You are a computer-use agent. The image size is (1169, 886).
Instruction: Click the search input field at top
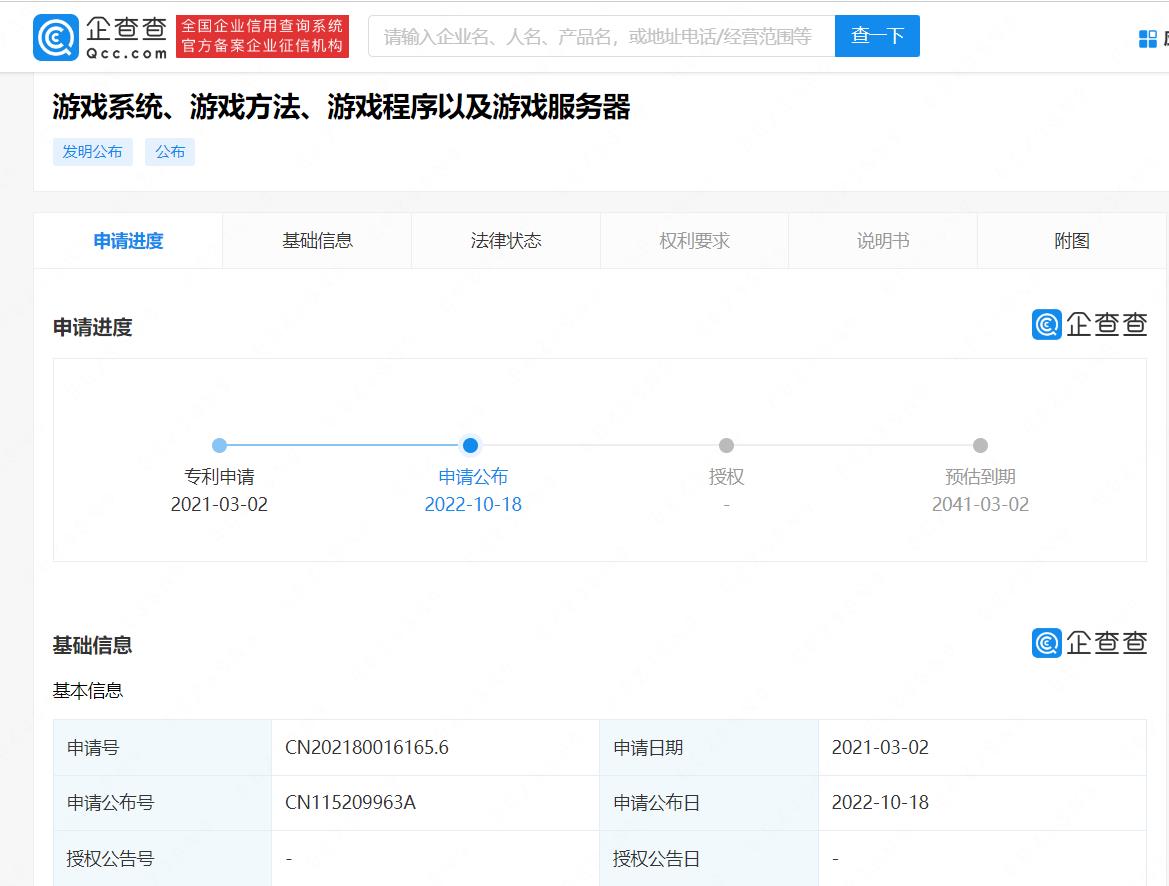coord(600,35)
